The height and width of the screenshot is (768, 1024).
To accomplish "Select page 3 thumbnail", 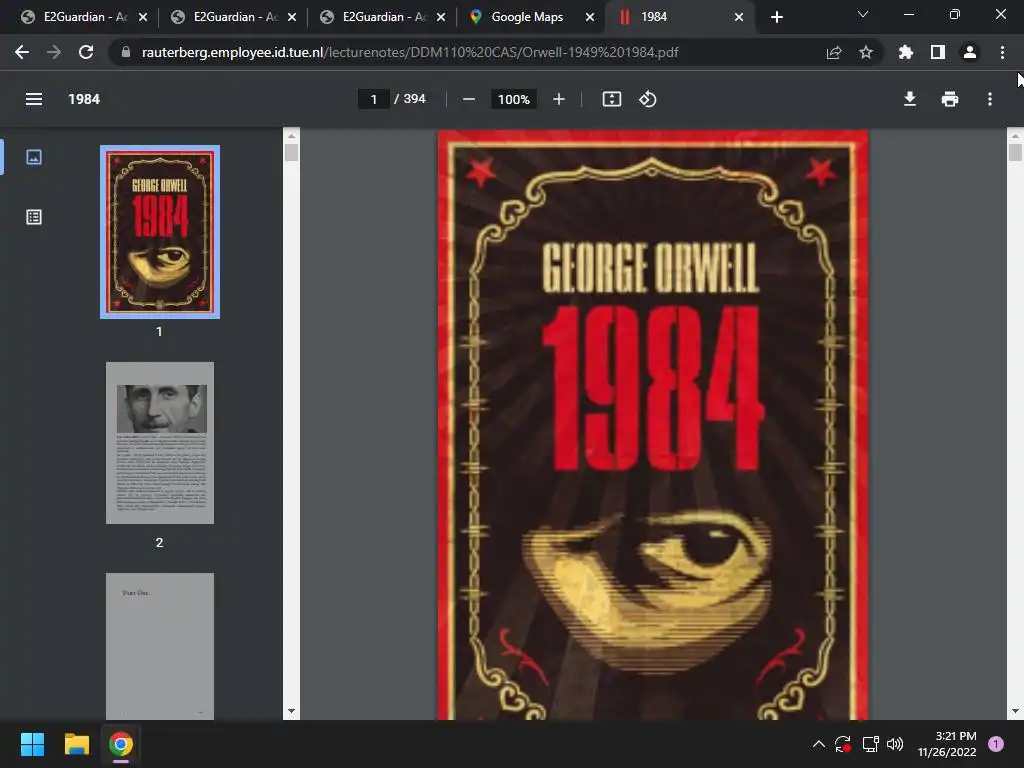I will point(160,647).
